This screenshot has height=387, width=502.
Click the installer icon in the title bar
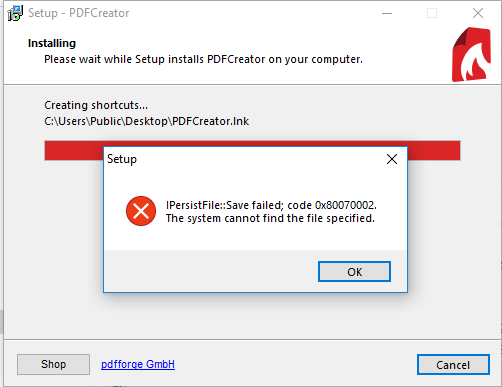[15, 13]
